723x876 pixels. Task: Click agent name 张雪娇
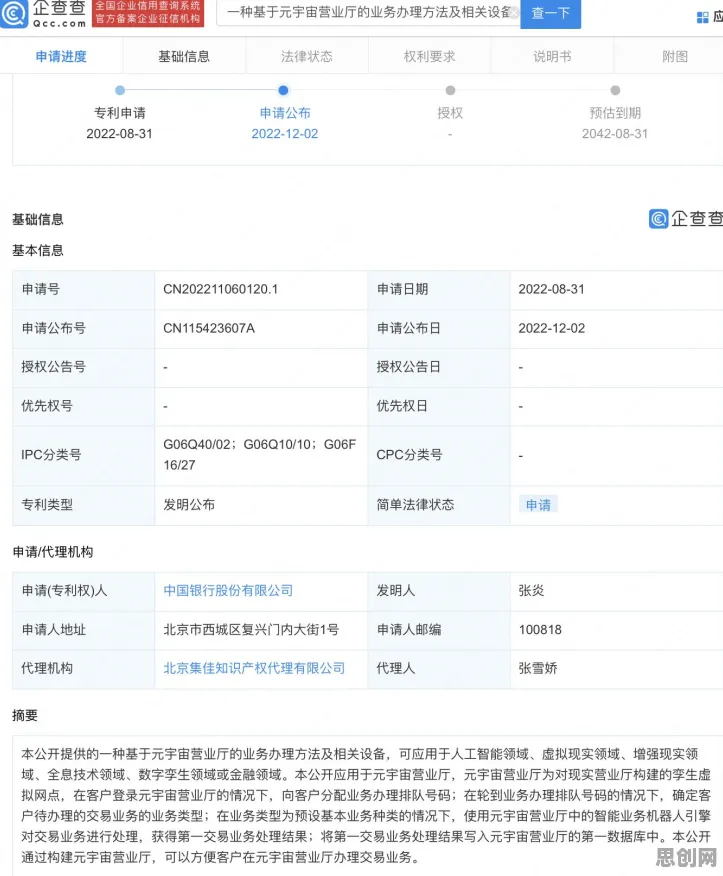point(538,668)
